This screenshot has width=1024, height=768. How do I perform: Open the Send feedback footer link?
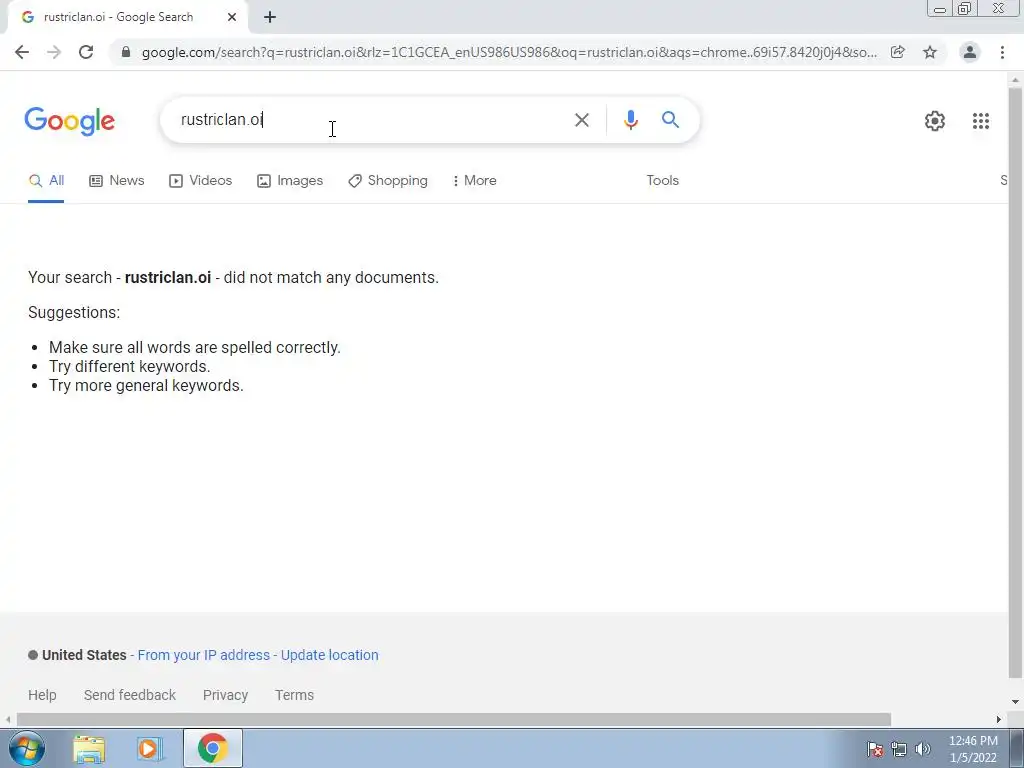129,695
